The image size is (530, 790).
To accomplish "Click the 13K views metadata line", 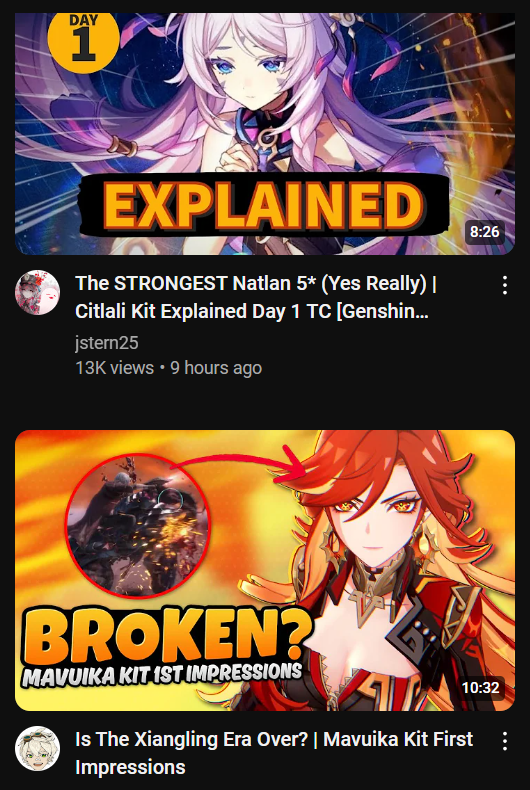I will click(x=168, y=368).
